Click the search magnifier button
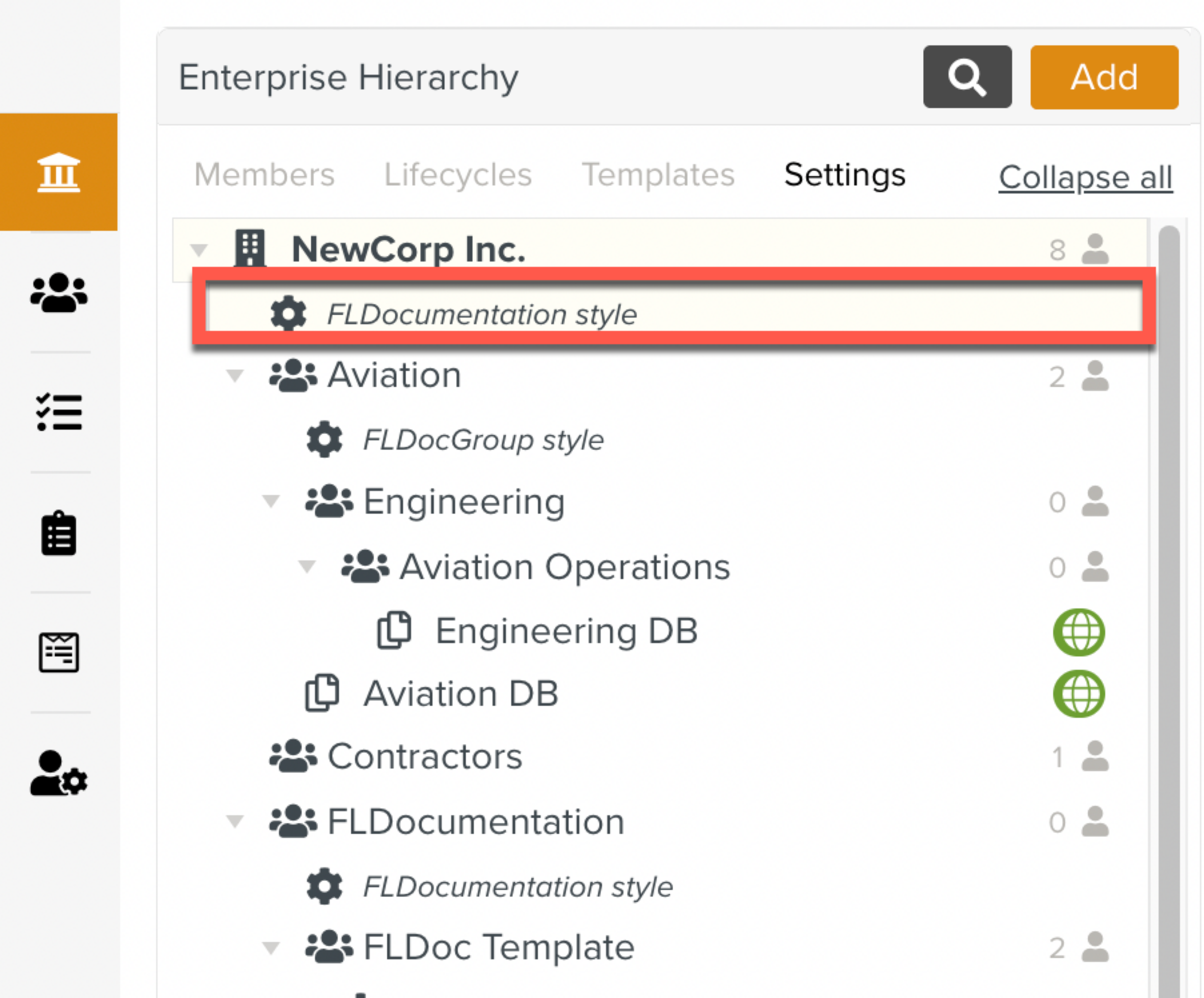This screenshot has height=998, width=1204. pyautogui.click(x=967, y=77)
